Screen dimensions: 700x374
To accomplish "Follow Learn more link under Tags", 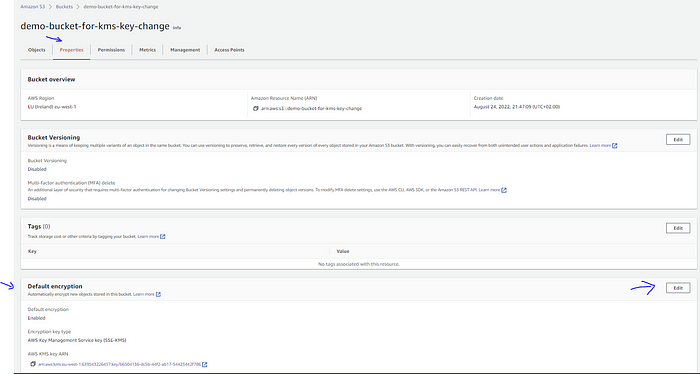I will (148, 237).
